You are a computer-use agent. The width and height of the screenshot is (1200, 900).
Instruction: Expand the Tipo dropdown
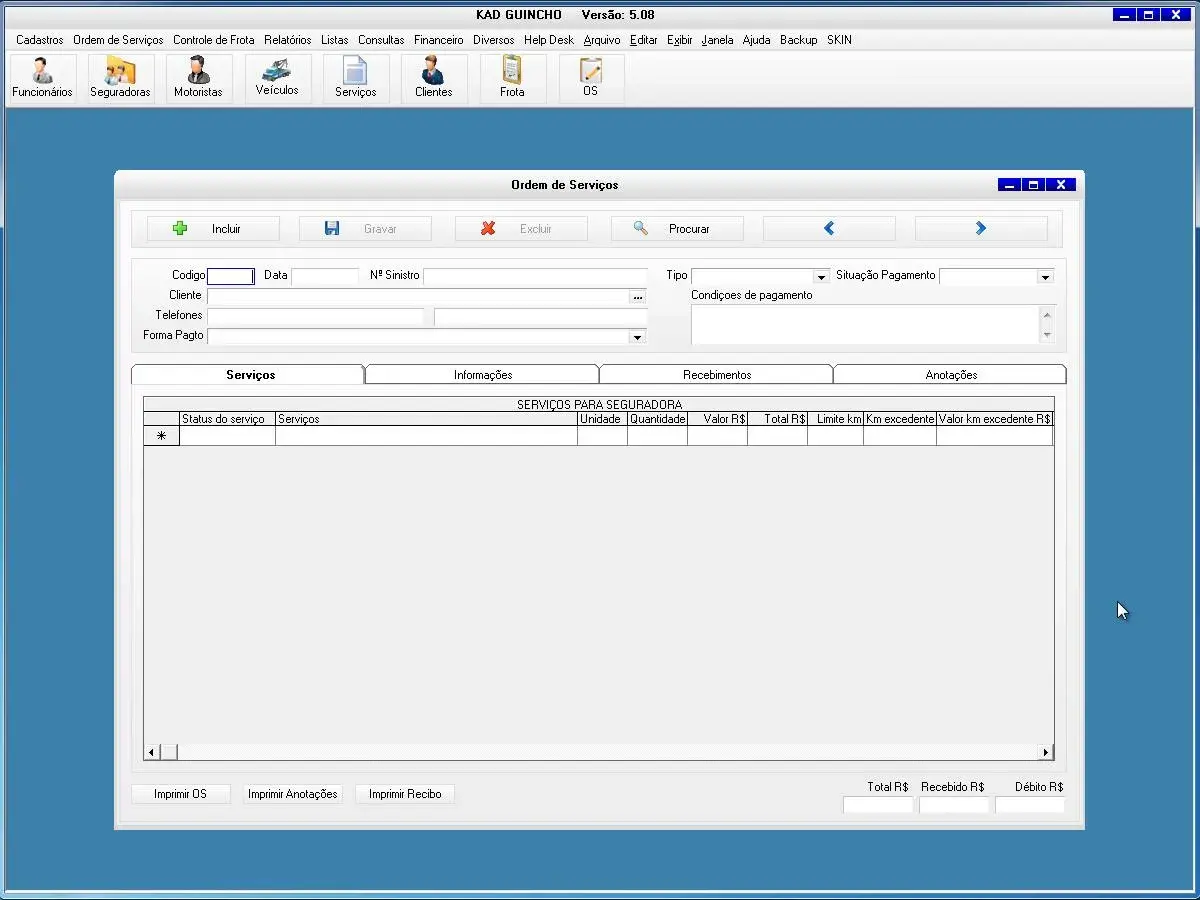(821, 277)
